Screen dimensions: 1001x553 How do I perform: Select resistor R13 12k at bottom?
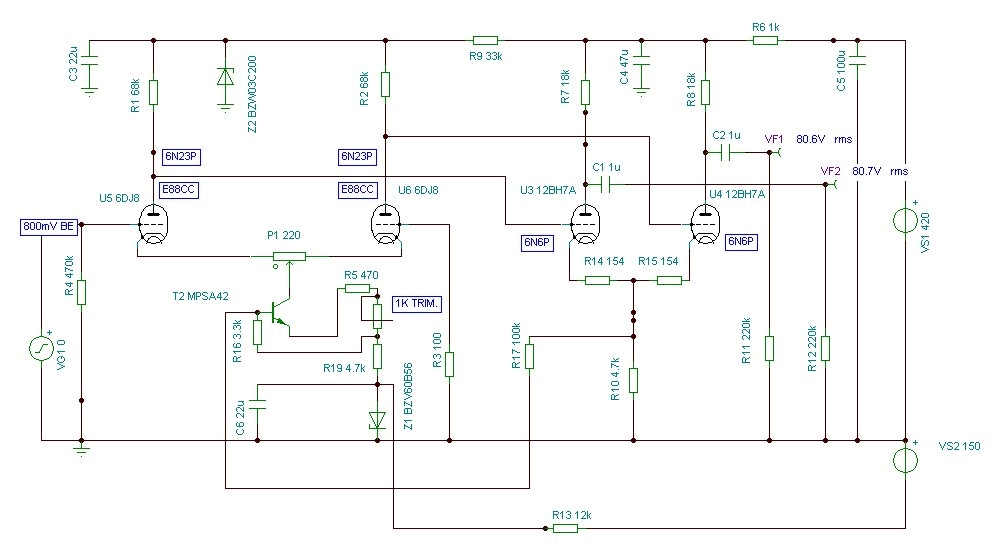[x=566, y=528]
